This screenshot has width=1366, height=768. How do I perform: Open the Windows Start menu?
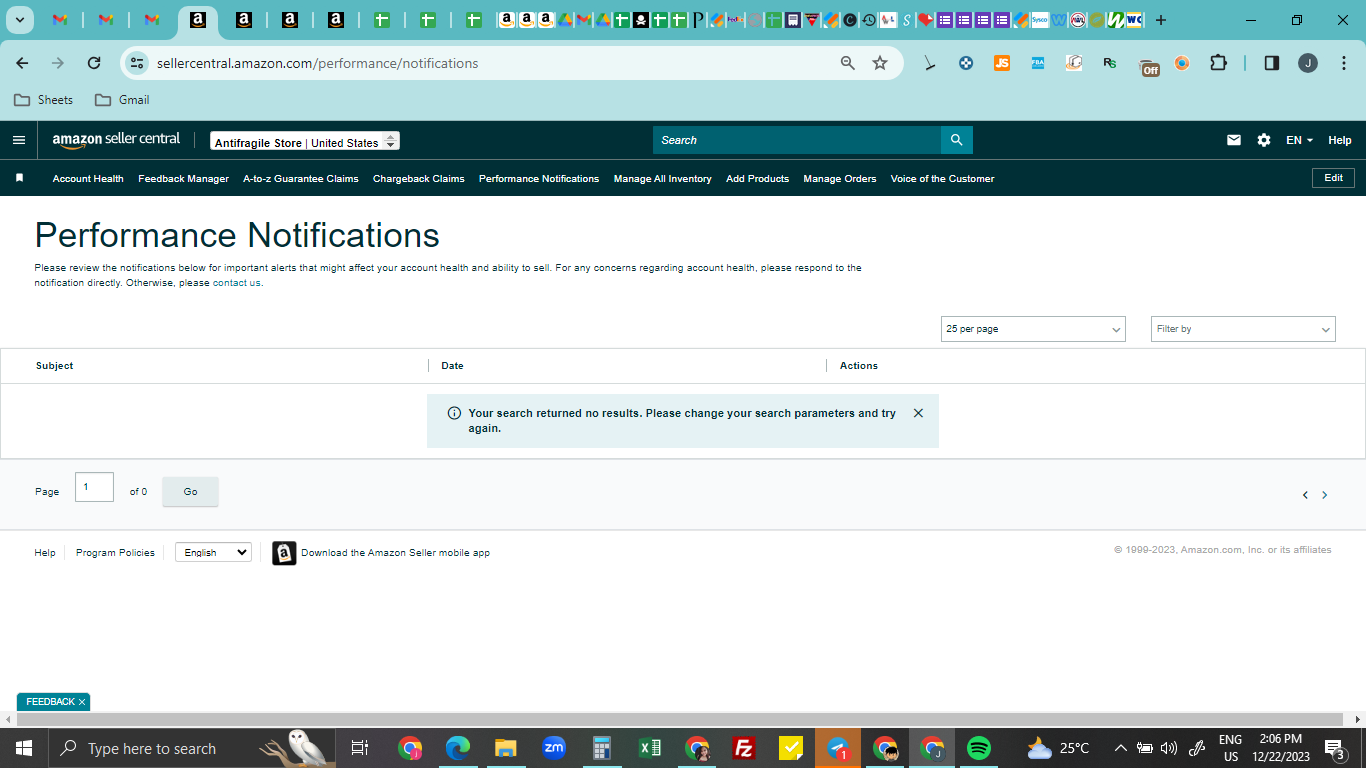point(24,748)
